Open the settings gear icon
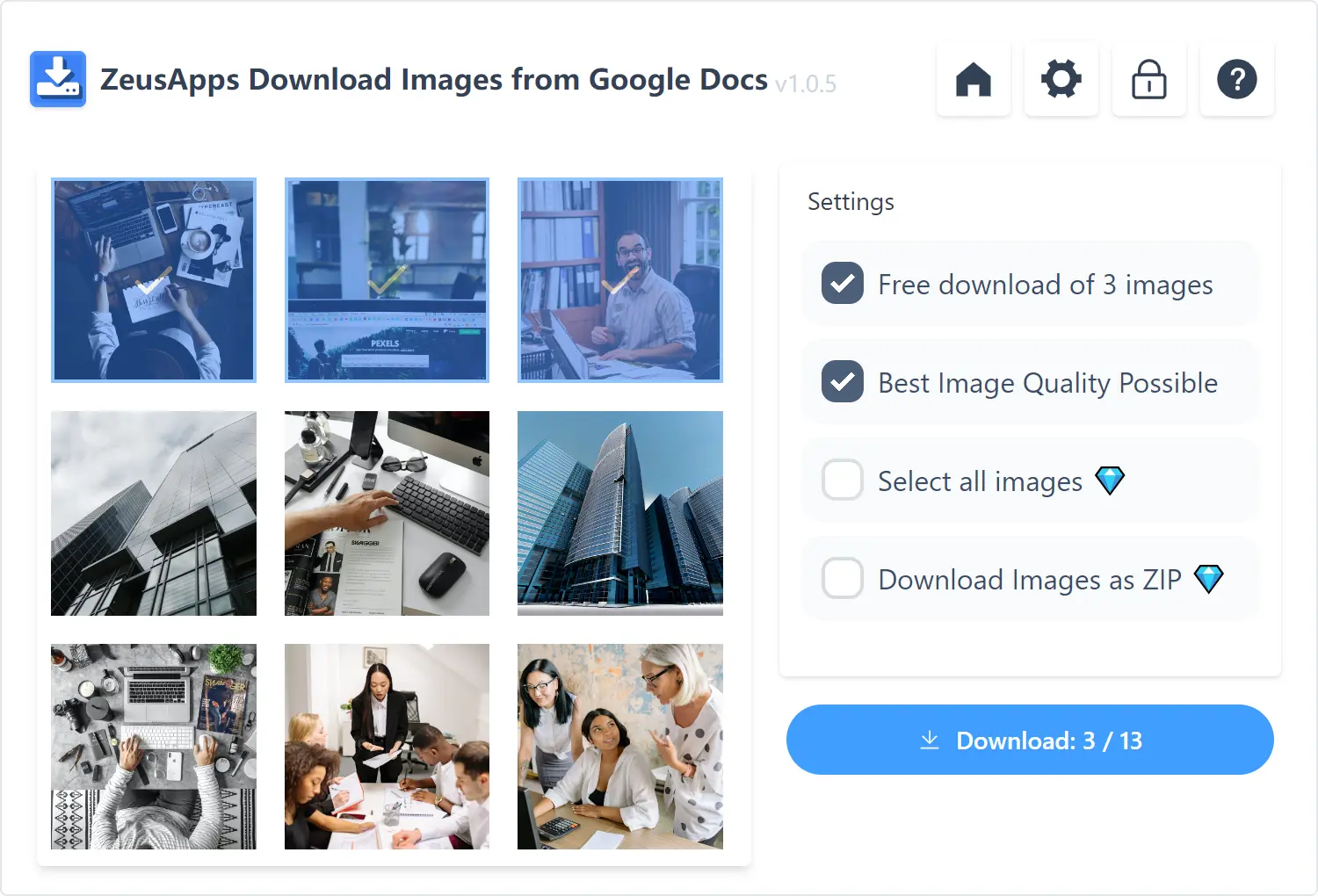The width and height of the screenshot is (1318, 896). (1061, 79)
